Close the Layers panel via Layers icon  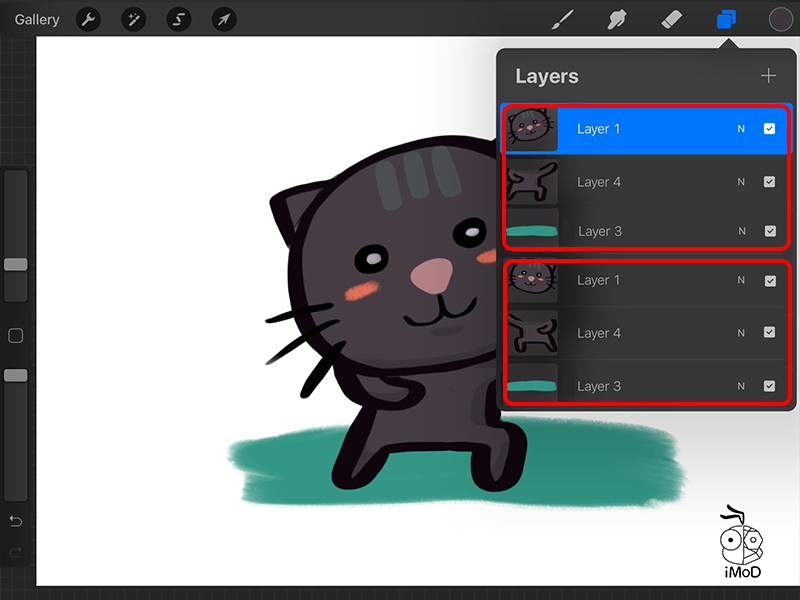pyautogui.click(x=726, y=19)
